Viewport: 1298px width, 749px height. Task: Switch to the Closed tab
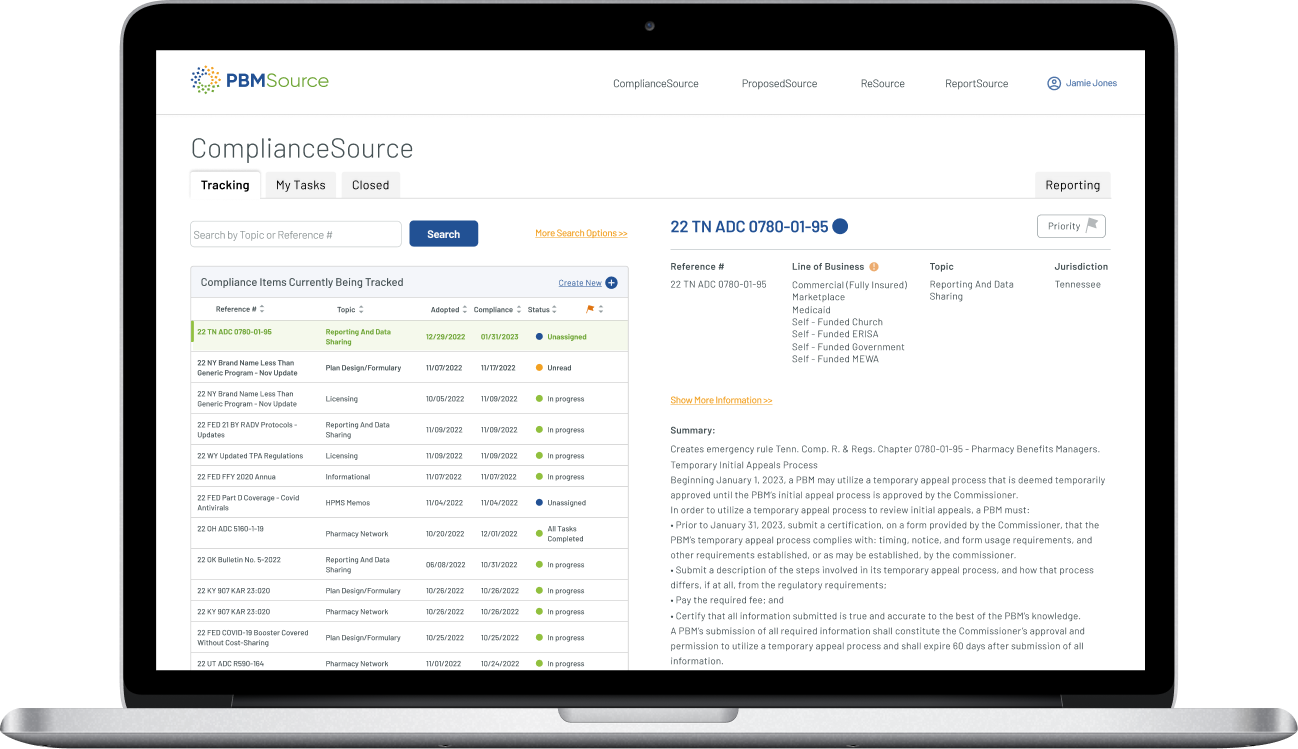tap(370, 185)
